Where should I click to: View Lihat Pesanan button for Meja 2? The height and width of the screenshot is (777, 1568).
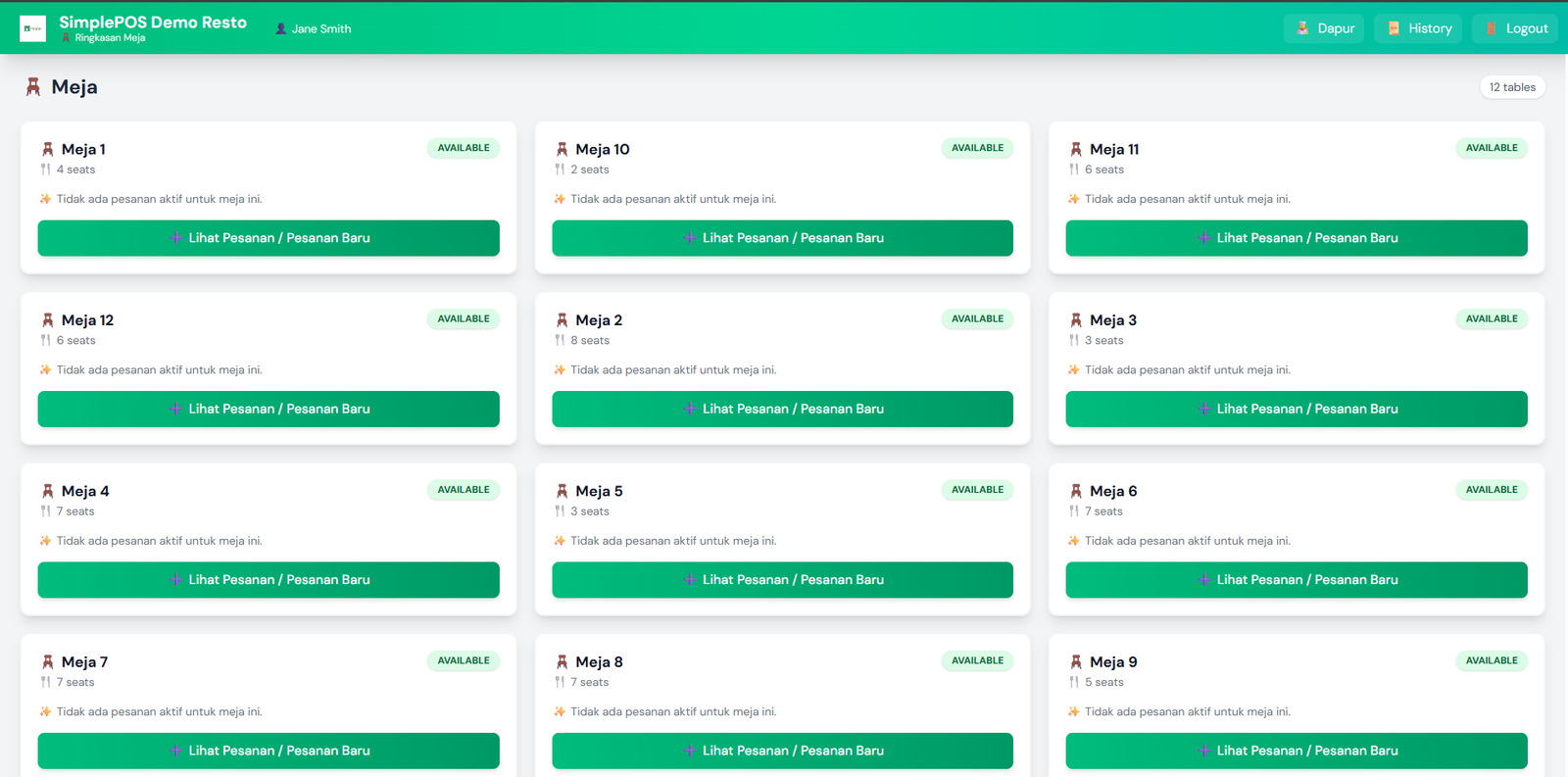pyautogui.click(x=782, y=409)
